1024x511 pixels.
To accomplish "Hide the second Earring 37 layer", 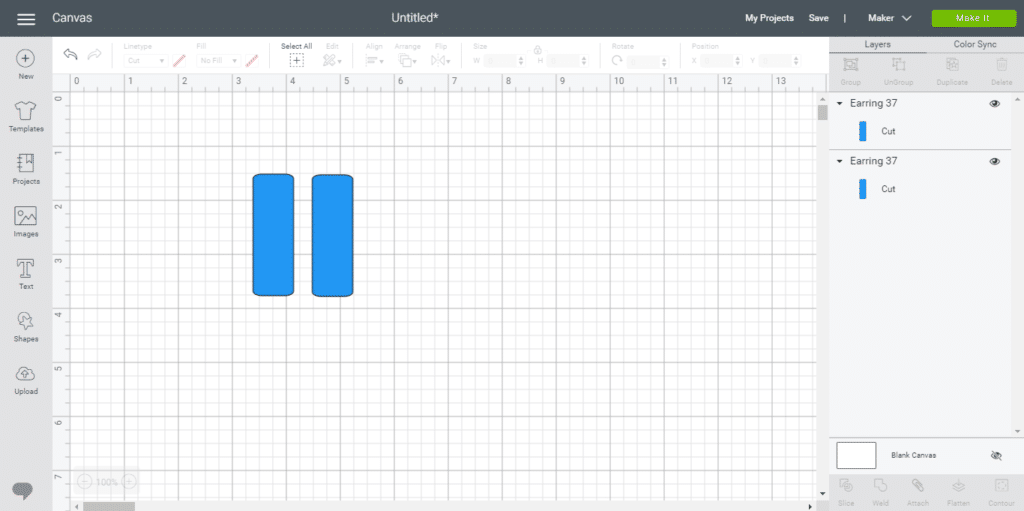I will pyautogui.click(x=994, y=161).
